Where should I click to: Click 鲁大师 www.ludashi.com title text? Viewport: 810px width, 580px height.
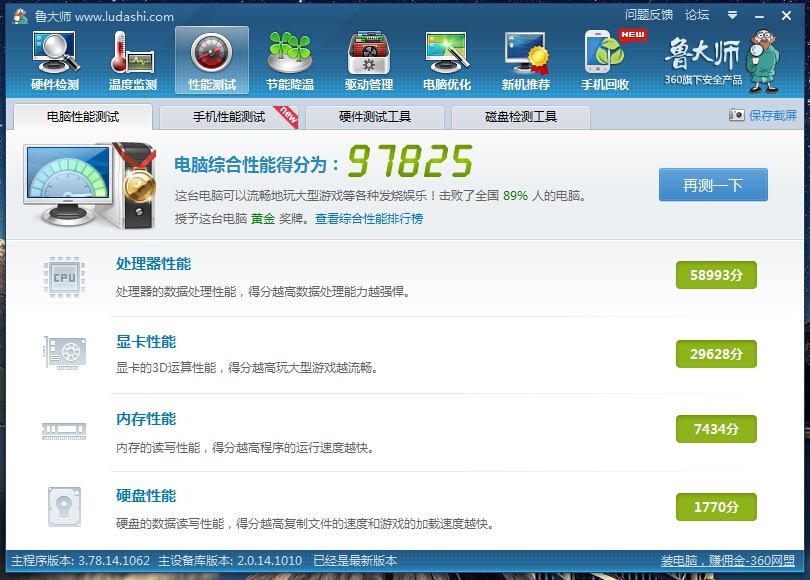tap(104, 17)
